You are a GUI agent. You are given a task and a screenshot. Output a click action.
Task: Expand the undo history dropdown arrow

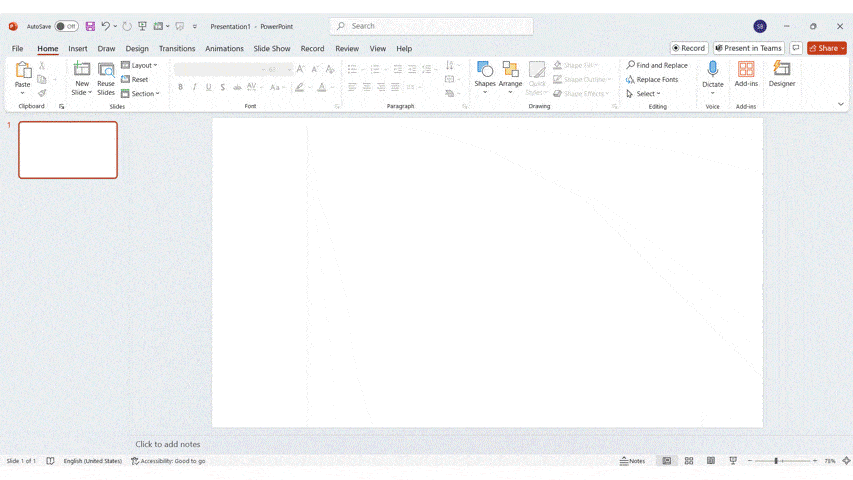pos(115,26)
